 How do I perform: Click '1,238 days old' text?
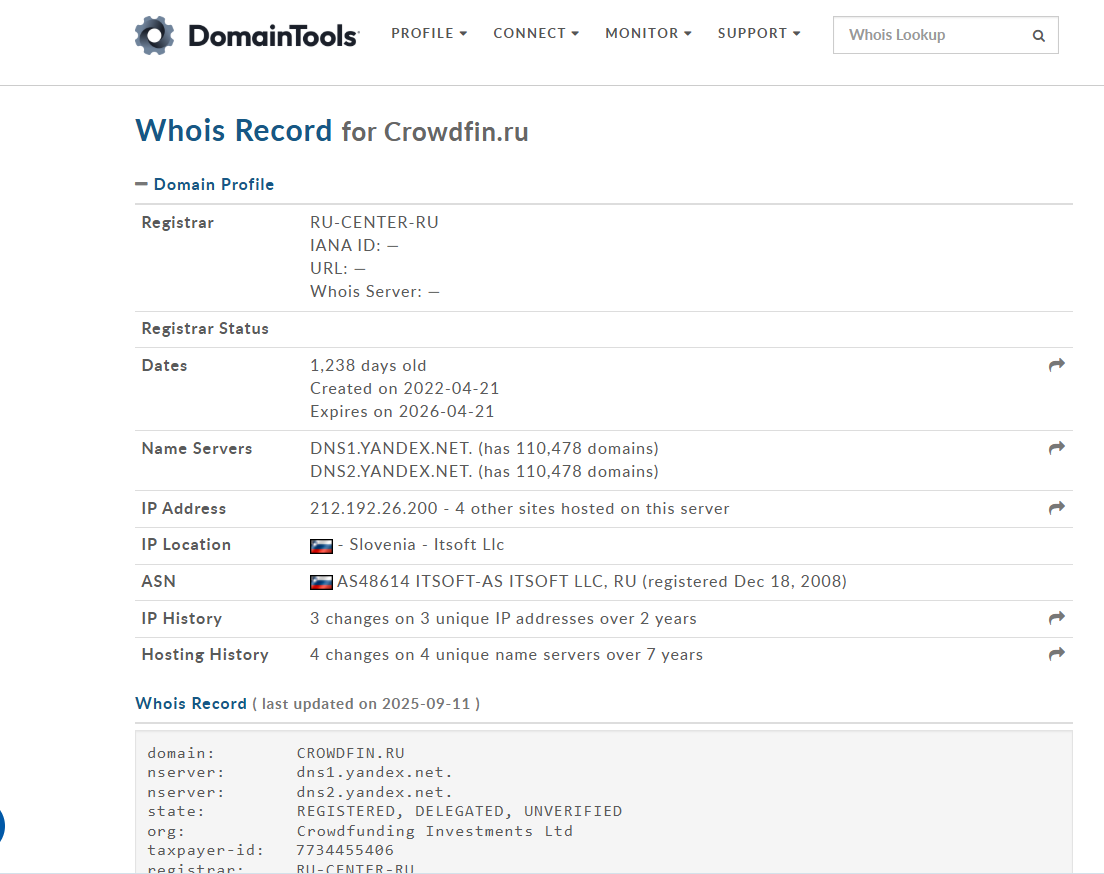pyautogui.click(x=368, y=366)
